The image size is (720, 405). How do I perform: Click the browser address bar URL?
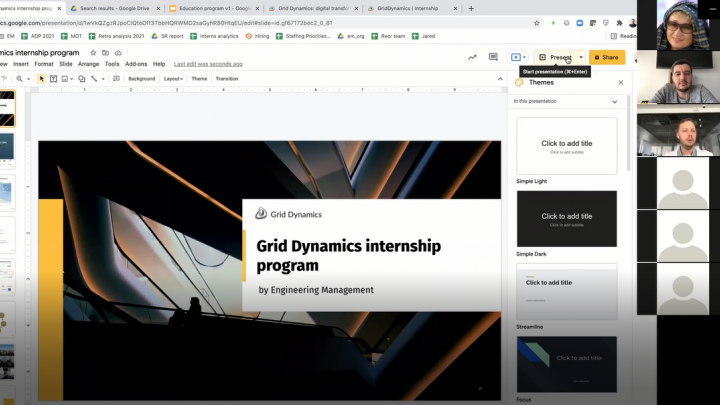click(166, 23)
